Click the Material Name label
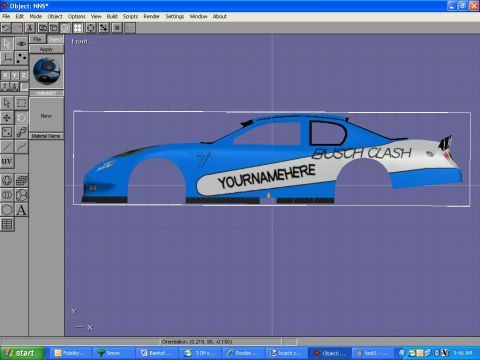The width and height of the screenshot is (480, 360). 46,136
